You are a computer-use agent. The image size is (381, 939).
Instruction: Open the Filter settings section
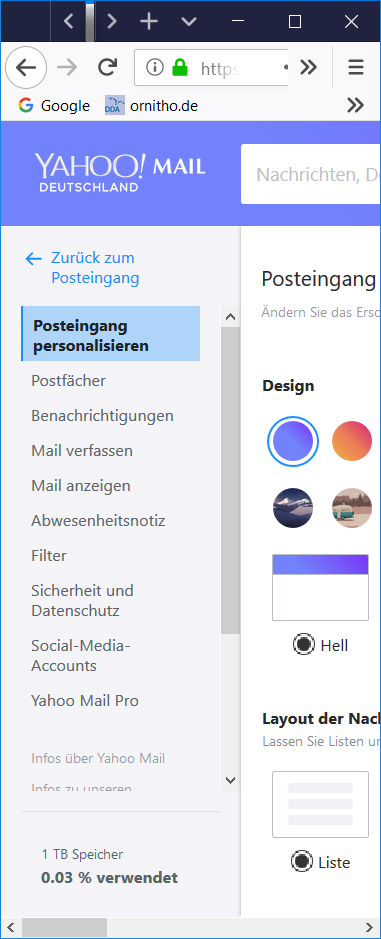pos(49,555)
